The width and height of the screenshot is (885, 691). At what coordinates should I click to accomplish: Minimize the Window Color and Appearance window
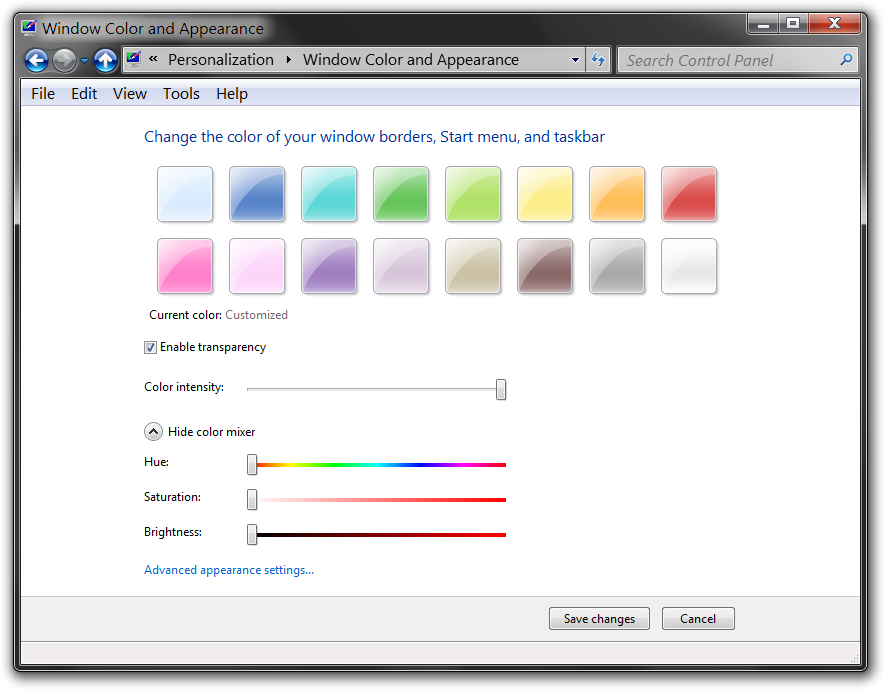tap(763, 24)
